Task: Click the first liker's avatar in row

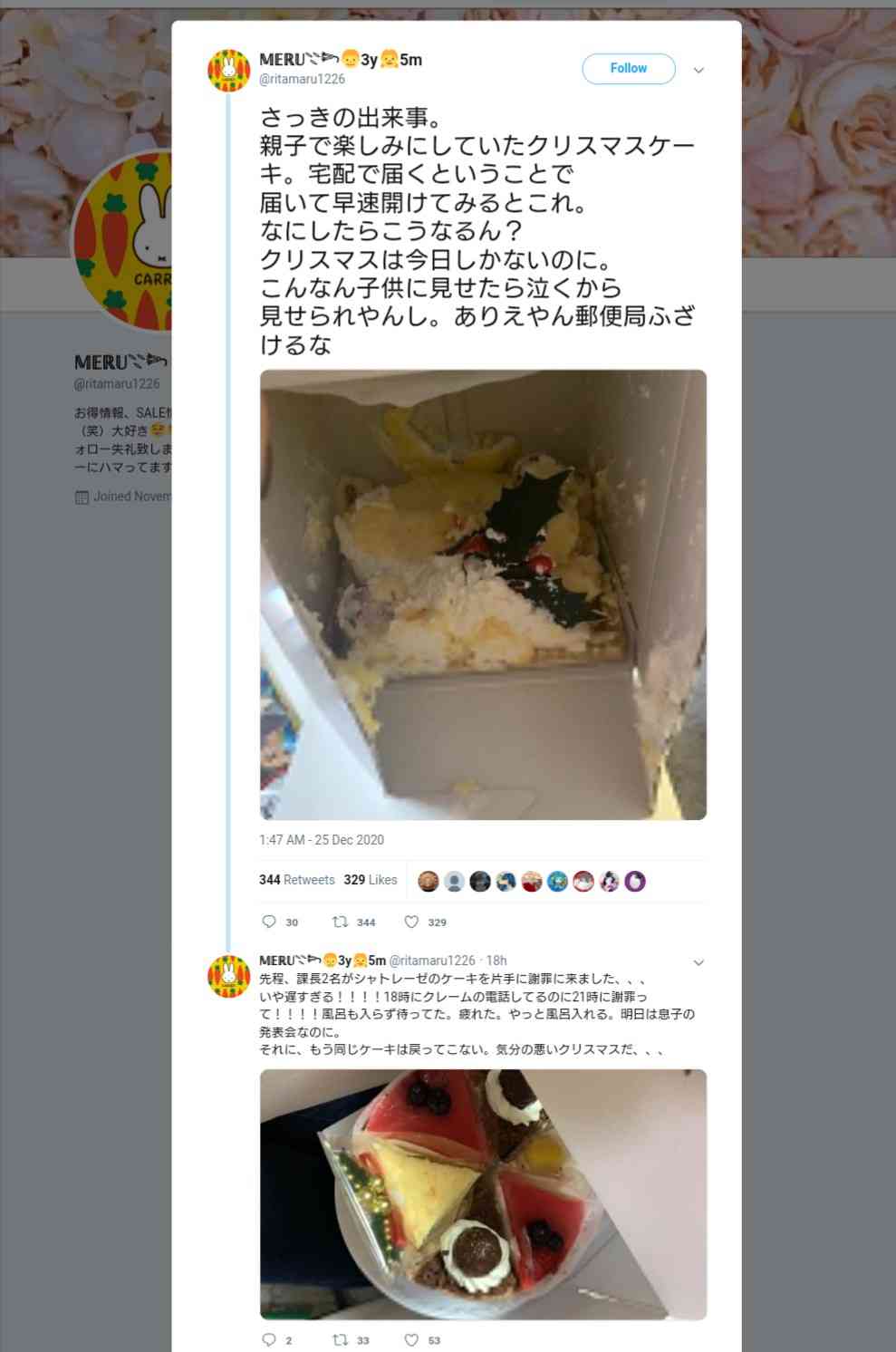Action: pyautogui.click(x=429, y=881)
